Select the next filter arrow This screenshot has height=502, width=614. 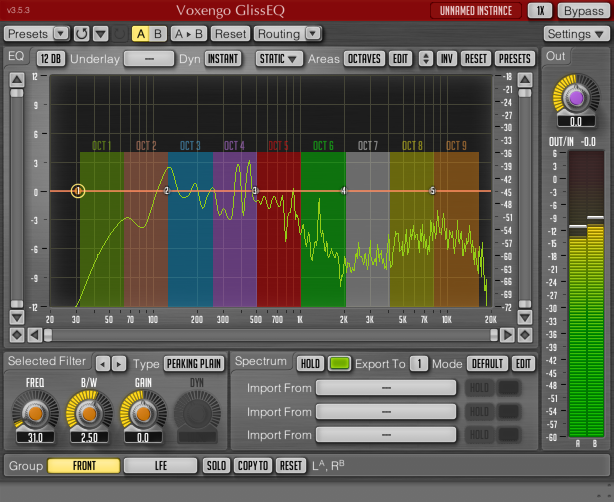point(119,364)
